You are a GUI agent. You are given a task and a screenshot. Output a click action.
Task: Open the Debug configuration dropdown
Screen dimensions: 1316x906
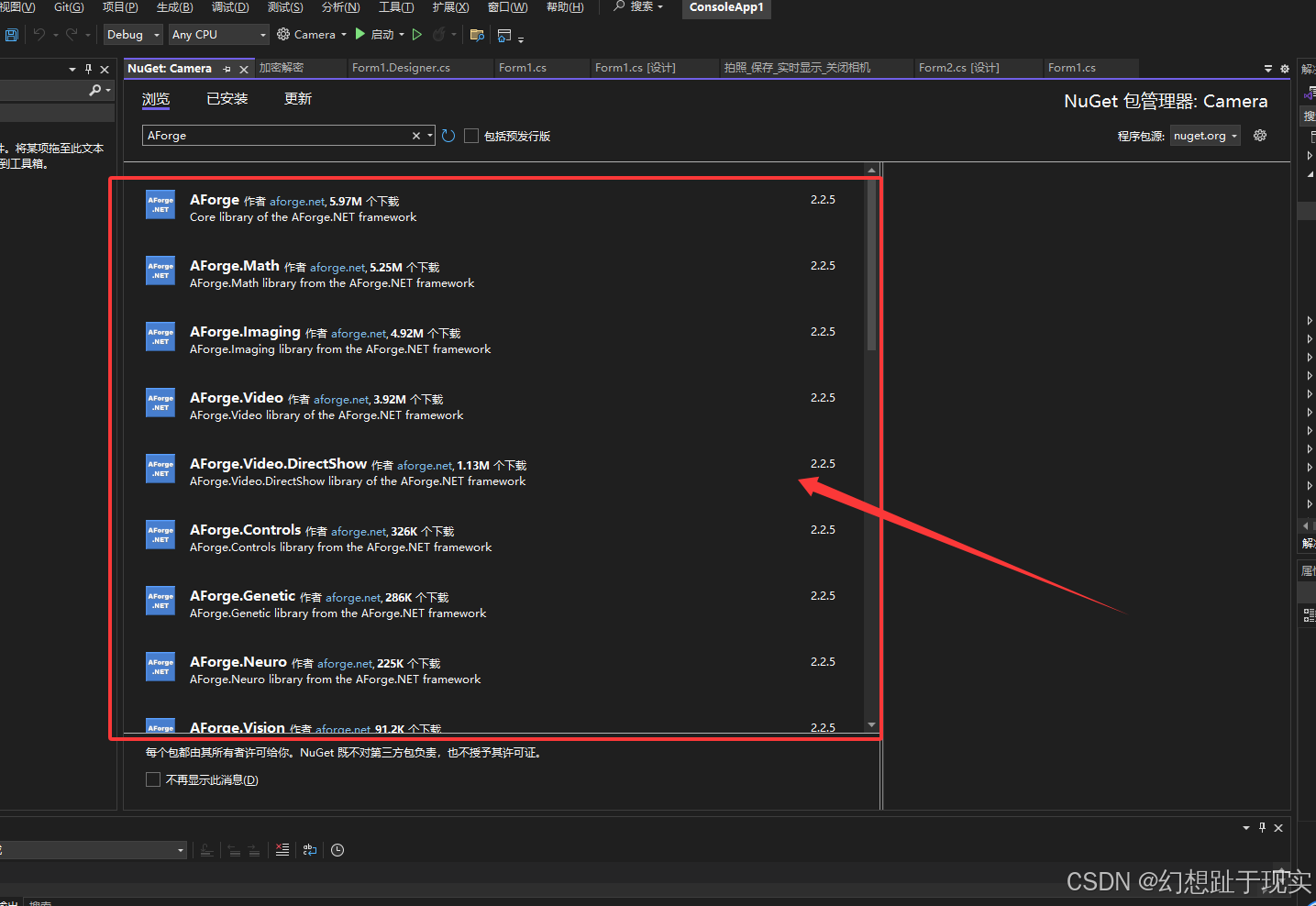click(134, 35)
